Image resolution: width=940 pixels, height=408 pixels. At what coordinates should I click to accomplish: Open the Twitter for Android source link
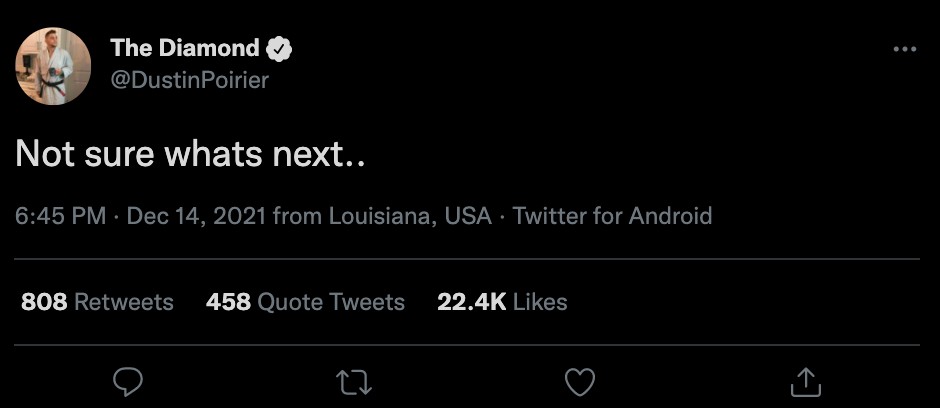point(612,216)
